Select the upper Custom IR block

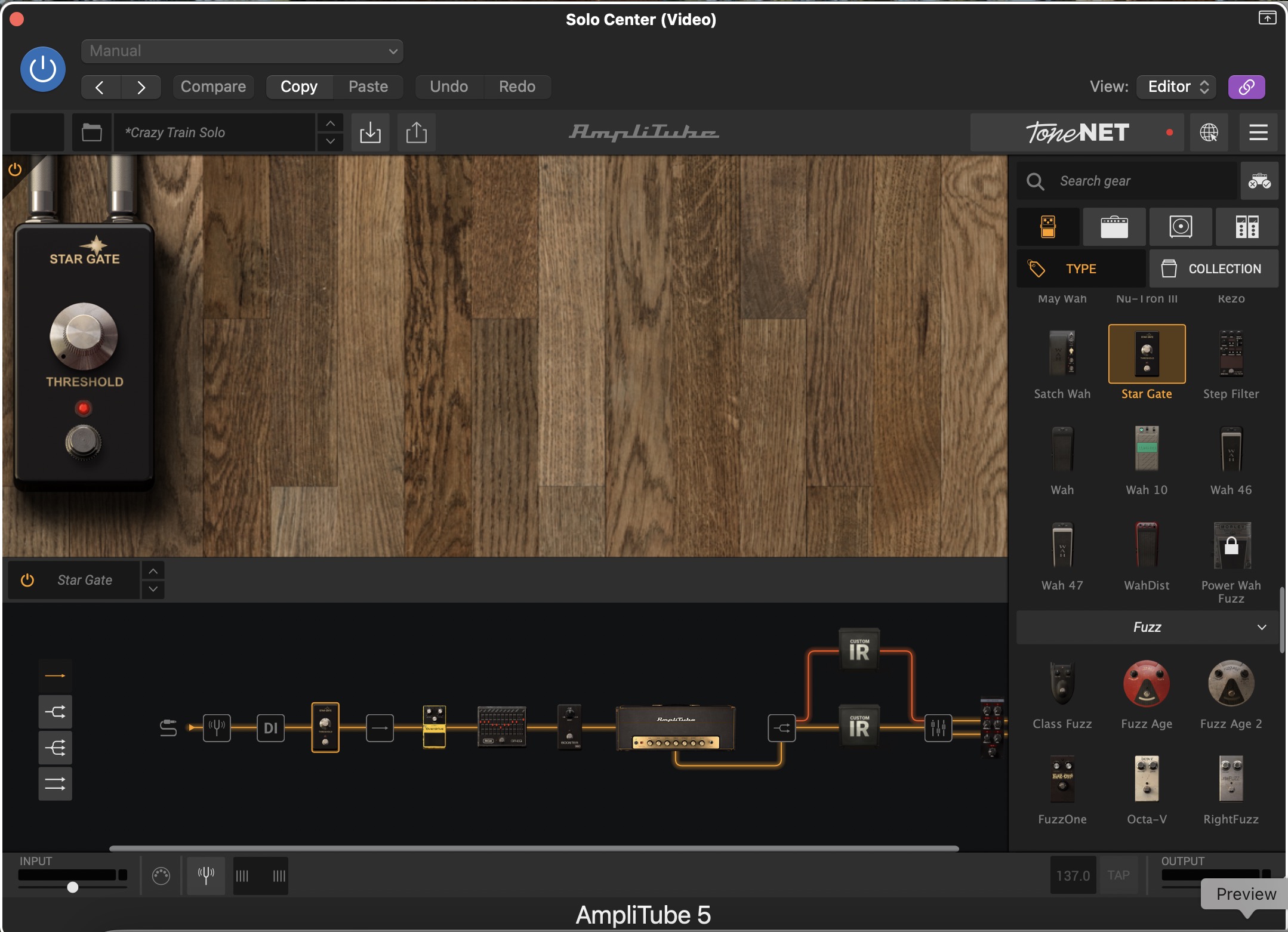coord(859,650)
